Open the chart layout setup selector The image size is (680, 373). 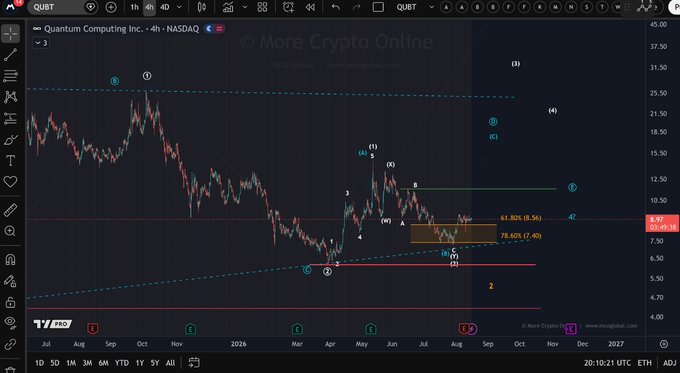pyautogui.click(x=378, y=7)
